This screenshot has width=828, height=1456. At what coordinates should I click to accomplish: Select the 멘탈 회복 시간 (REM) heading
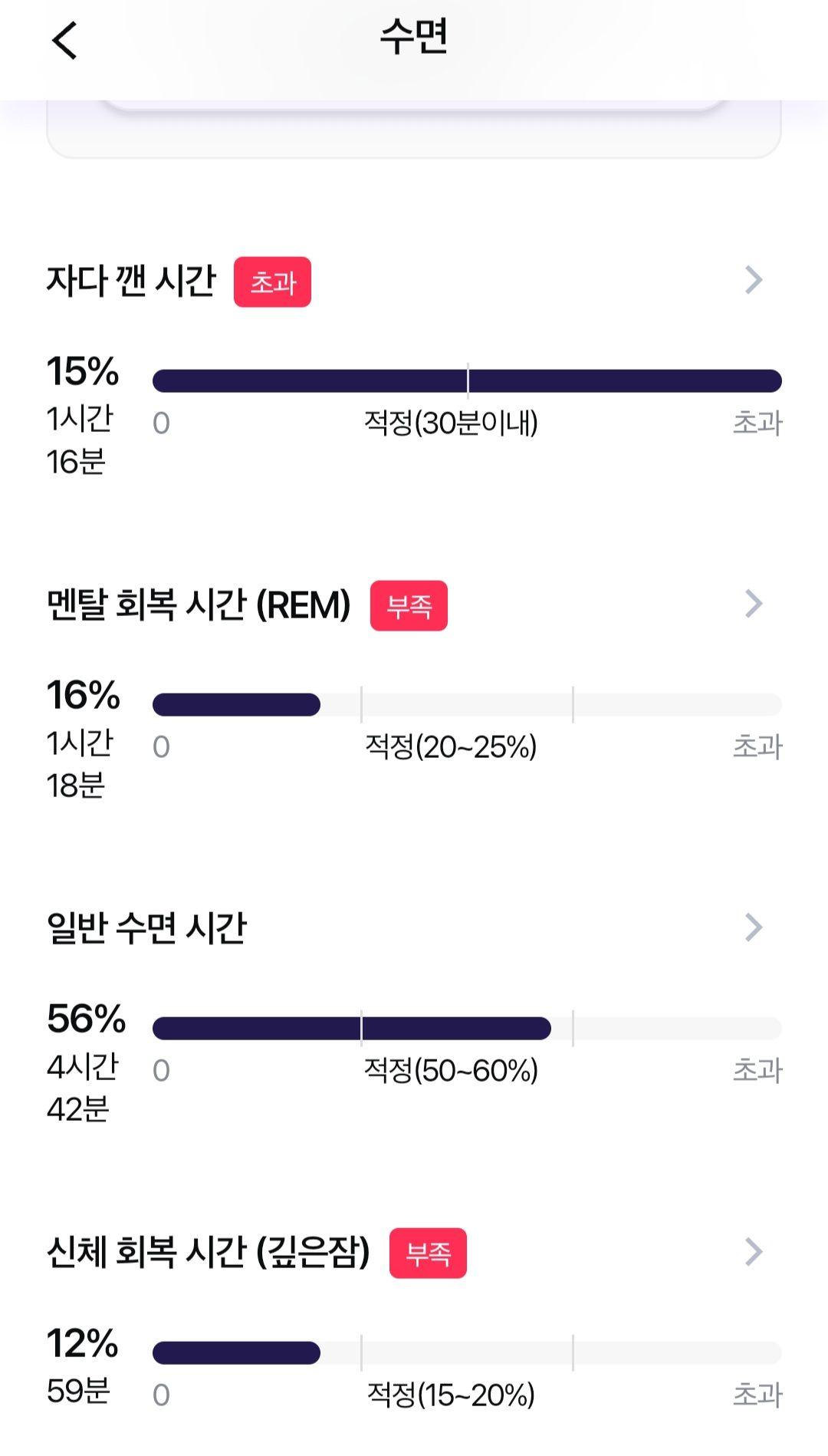pyautogui.click(x=199, y=604)
